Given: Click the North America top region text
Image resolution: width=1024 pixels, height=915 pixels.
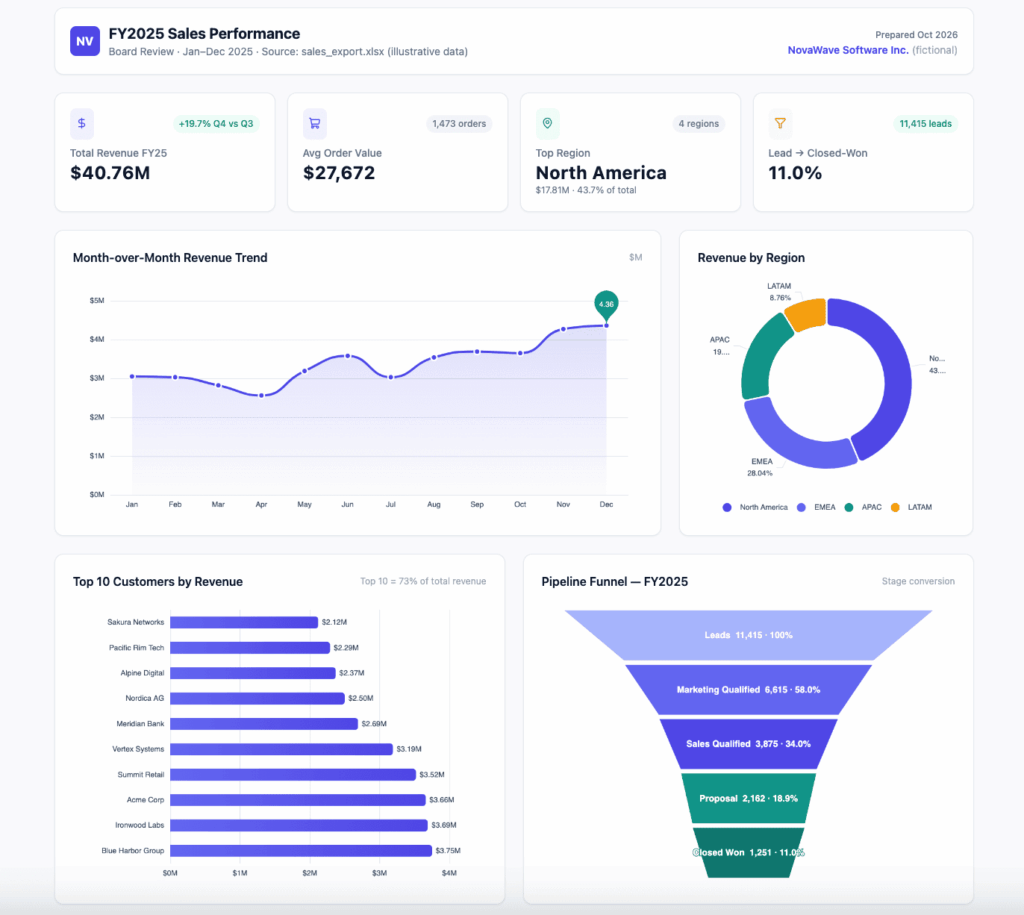Looking at the screenshot, I should pyautogui.click(x=601, y=173).
